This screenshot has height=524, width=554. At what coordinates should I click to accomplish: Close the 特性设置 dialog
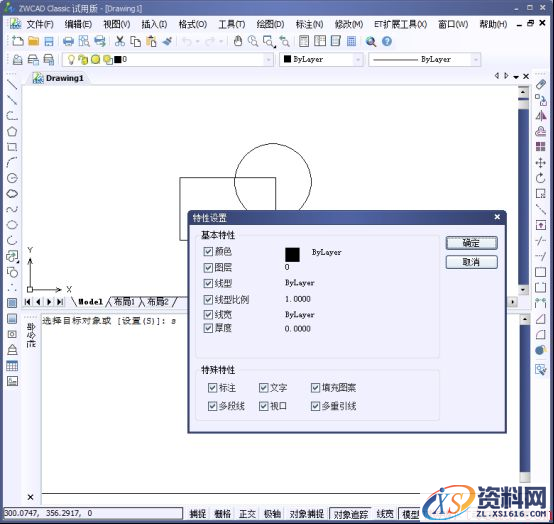click(497, 217)
